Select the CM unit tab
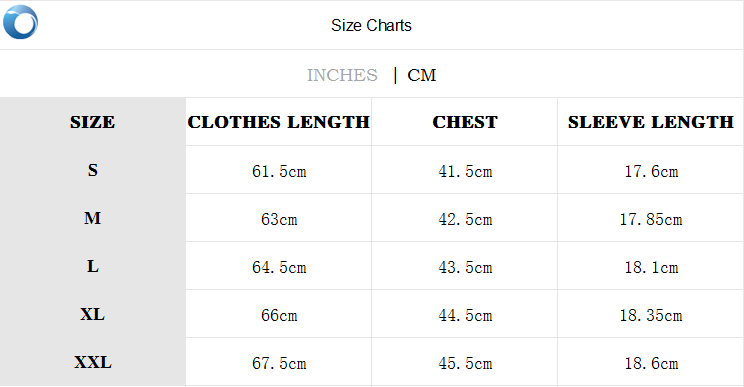Image resolution: width=744 pixels, height=387 pixels. 421,75
